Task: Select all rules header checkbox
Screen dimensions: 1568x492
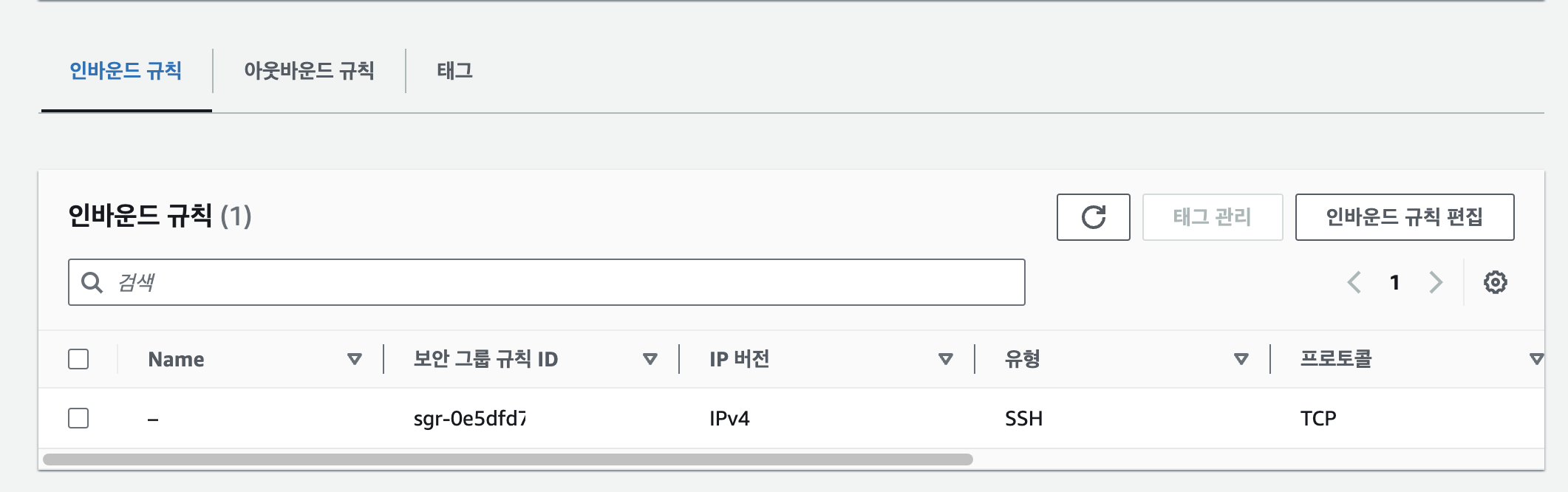Action: tap(78, 359)
